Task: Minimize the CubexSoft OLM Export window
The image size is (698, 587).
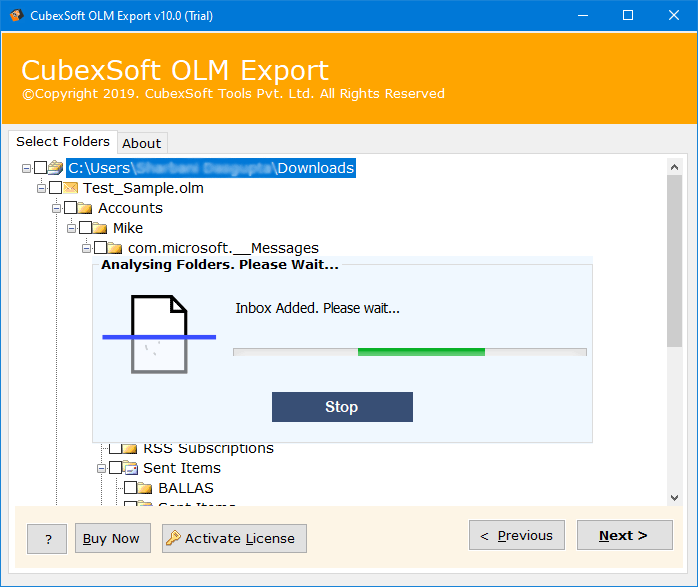Action: point(583,16)
